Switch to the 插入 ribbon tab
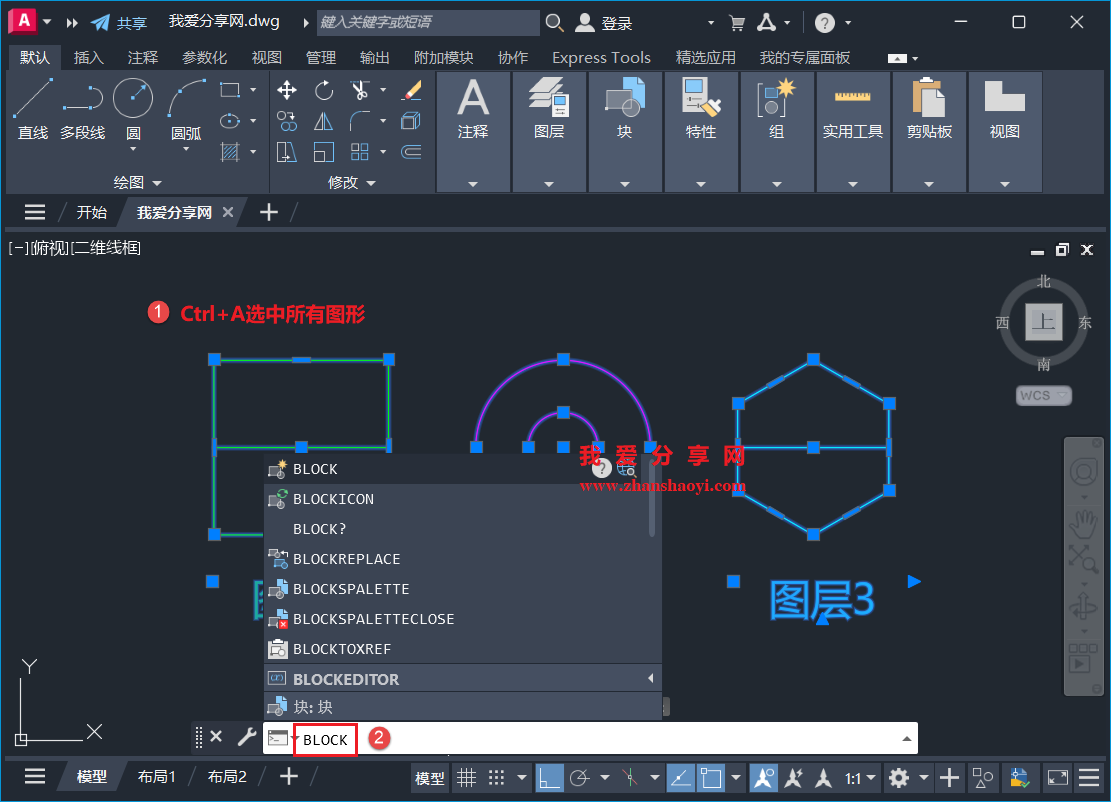This screenshot has width=1111, height=802. (x=89, y=57)
